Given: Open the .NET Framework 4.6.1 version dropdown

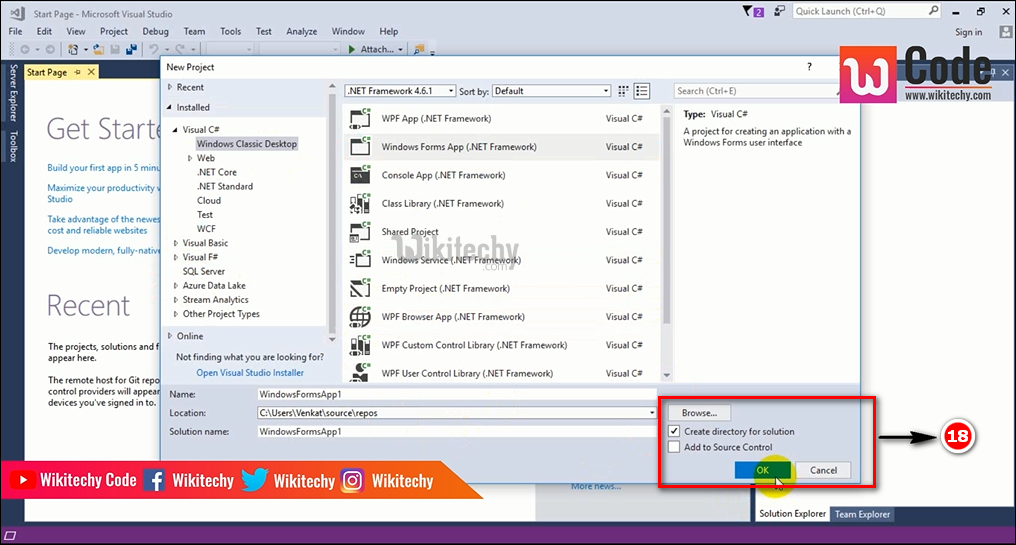Looking at the screenshot, I should [400, 91].
